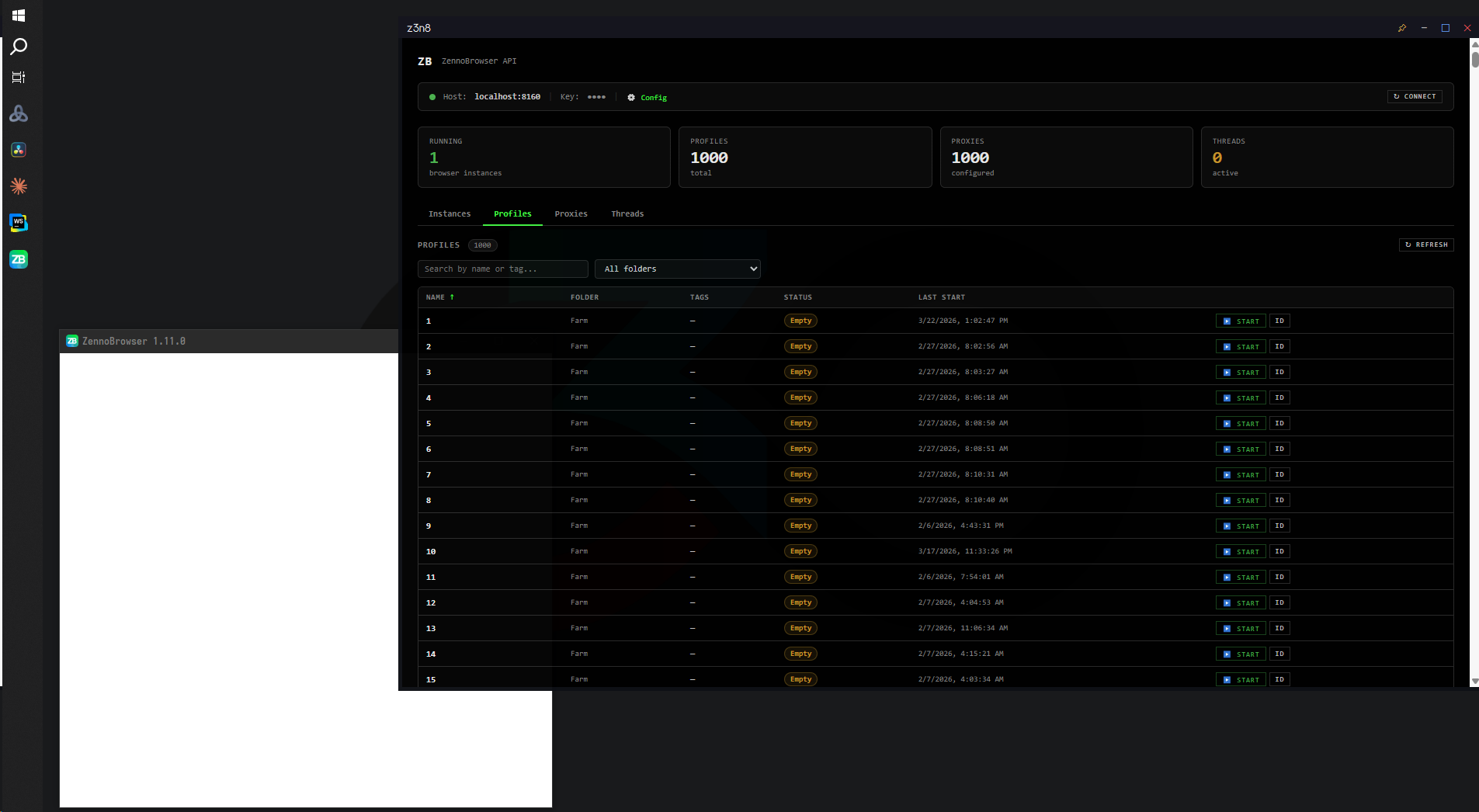Start profile 10
This screenshot has height=812, width=1479.
point(1241,551)
